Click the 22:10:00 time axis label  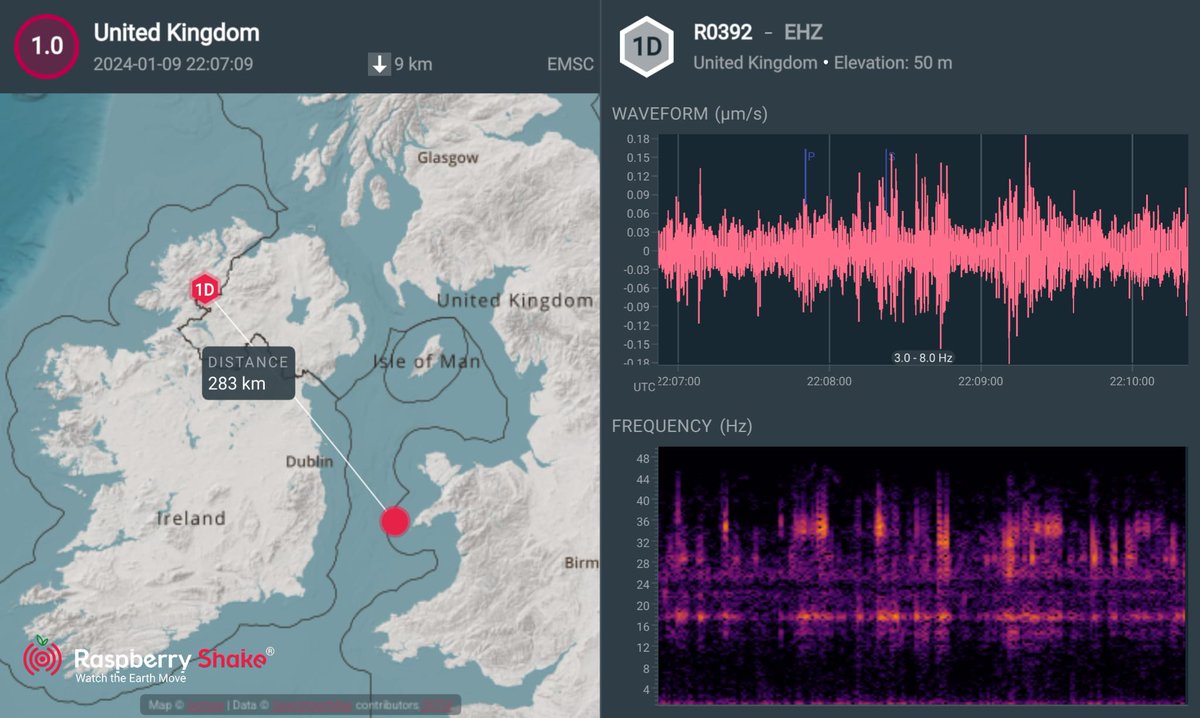[1132, 381]
